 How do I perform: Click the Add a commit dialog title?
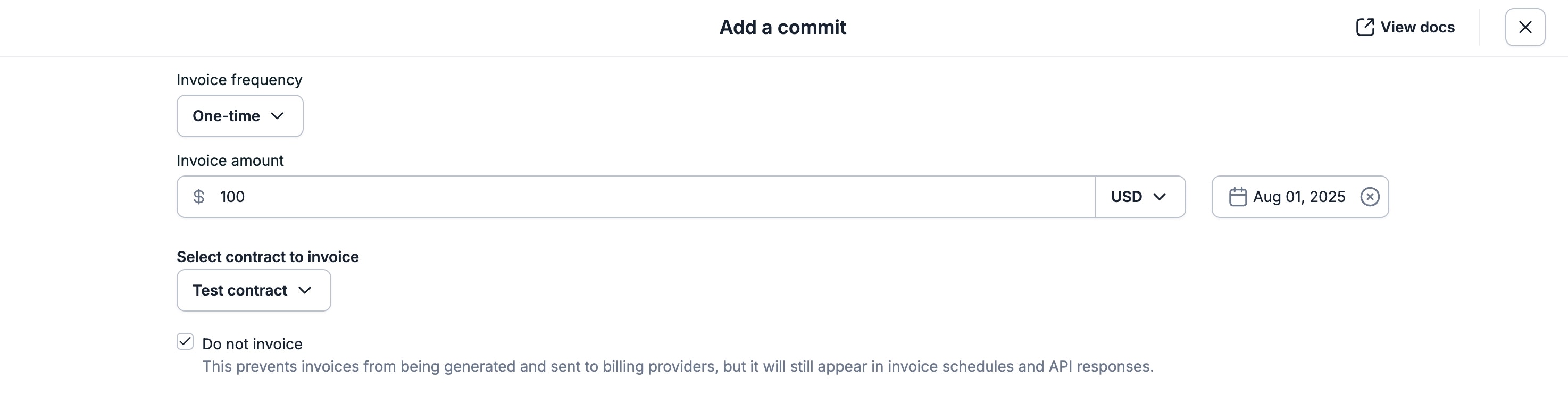(783, 27)
